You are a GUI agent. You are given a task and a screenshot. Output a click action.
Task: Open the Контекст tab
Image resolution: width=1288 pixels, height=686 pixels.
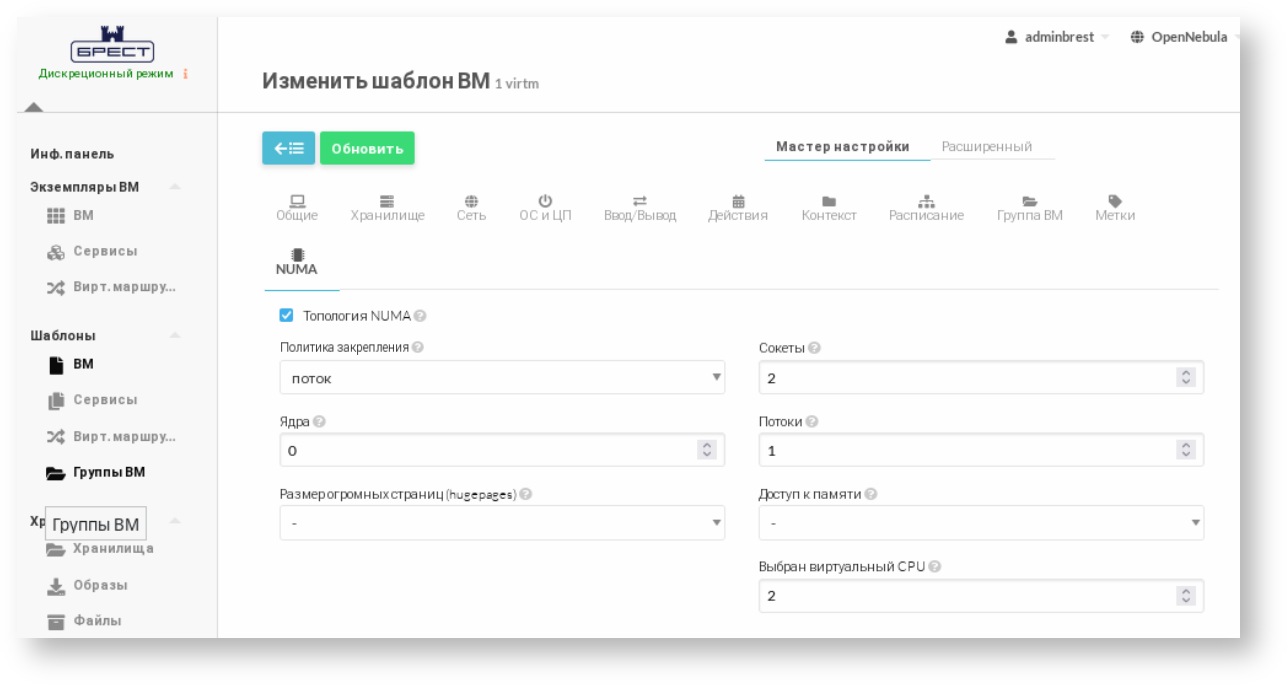tap(829, 208)
